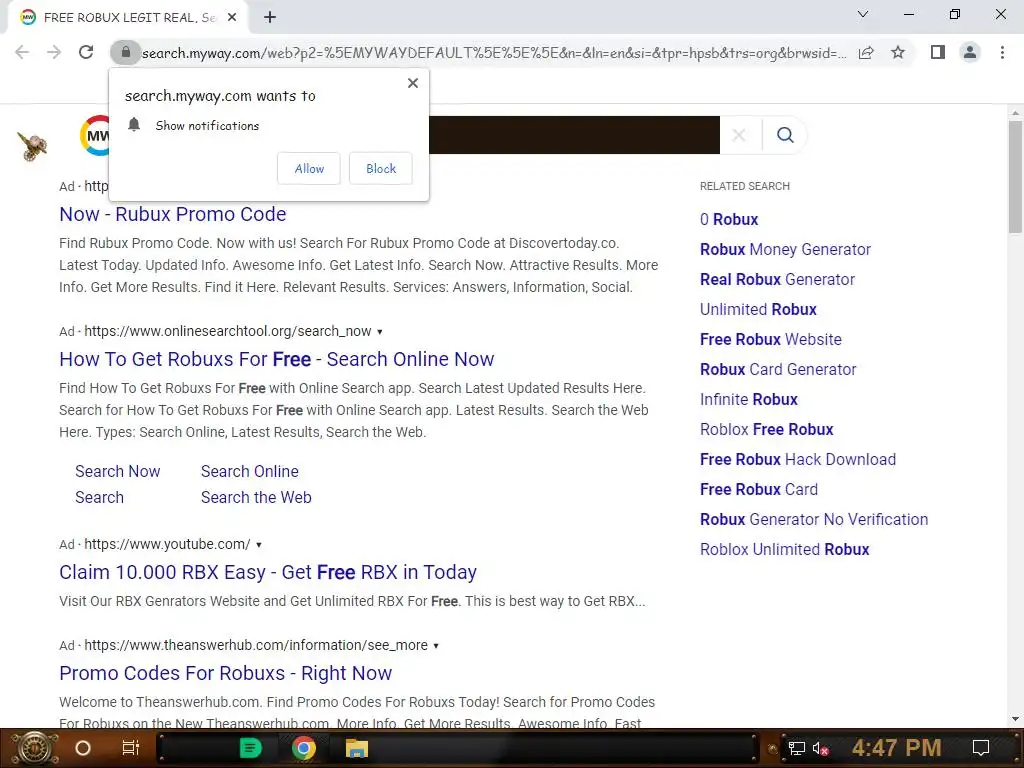Screen dimensions: 1024x768
Task: Open Claim 10.000 RBX Easy result
Action: 268,572
